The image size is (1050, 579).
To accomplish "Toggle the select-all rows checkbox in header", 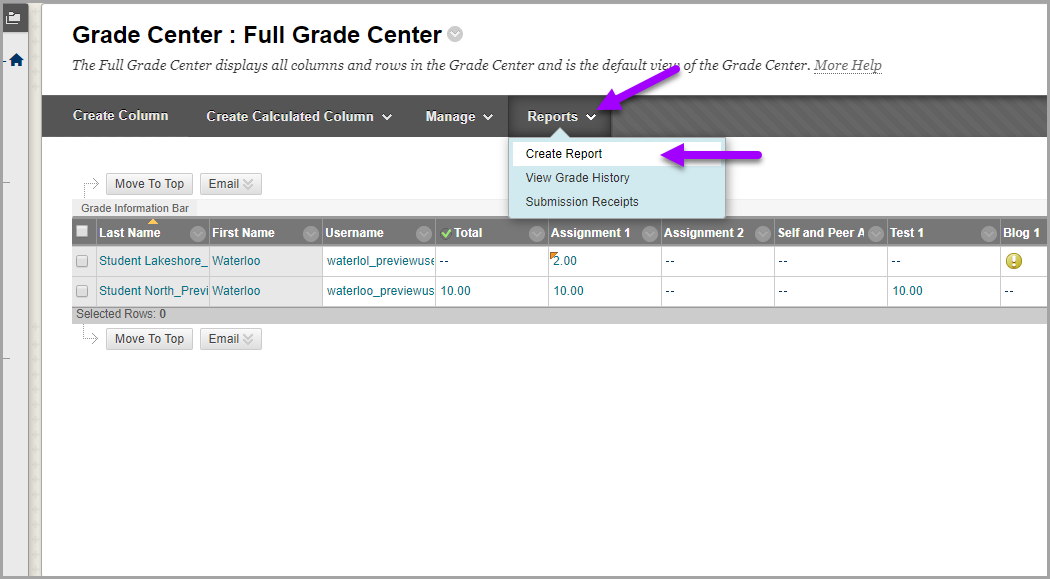I will [x=82, y=232].
